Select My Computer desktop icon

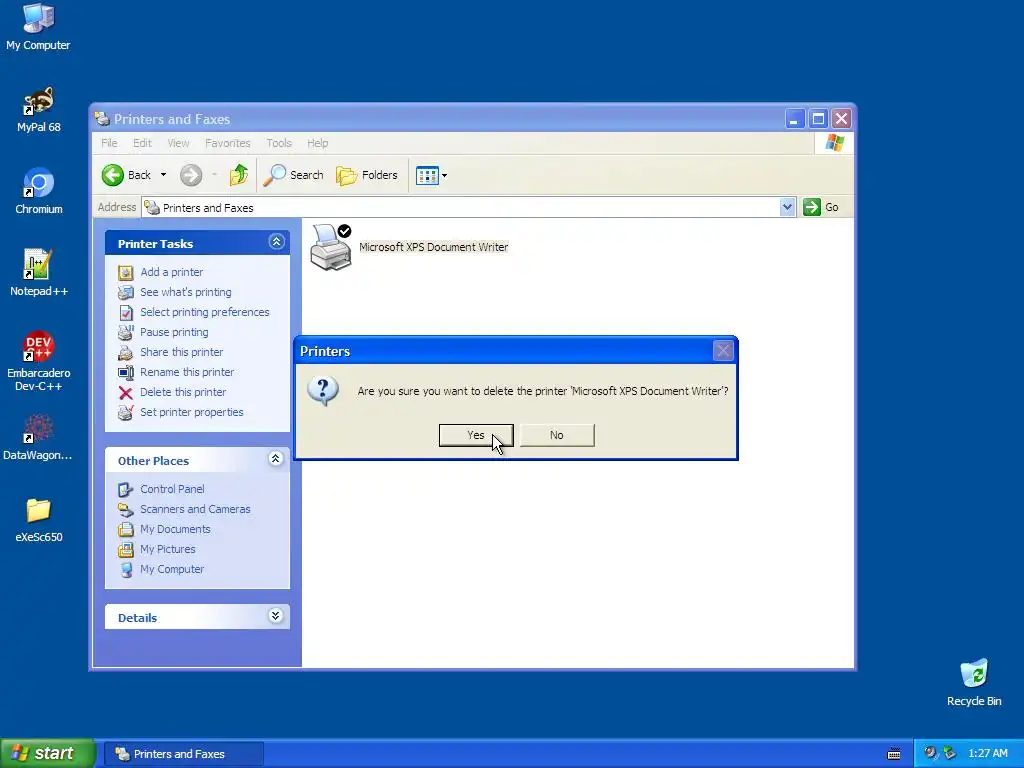(38, 27)
